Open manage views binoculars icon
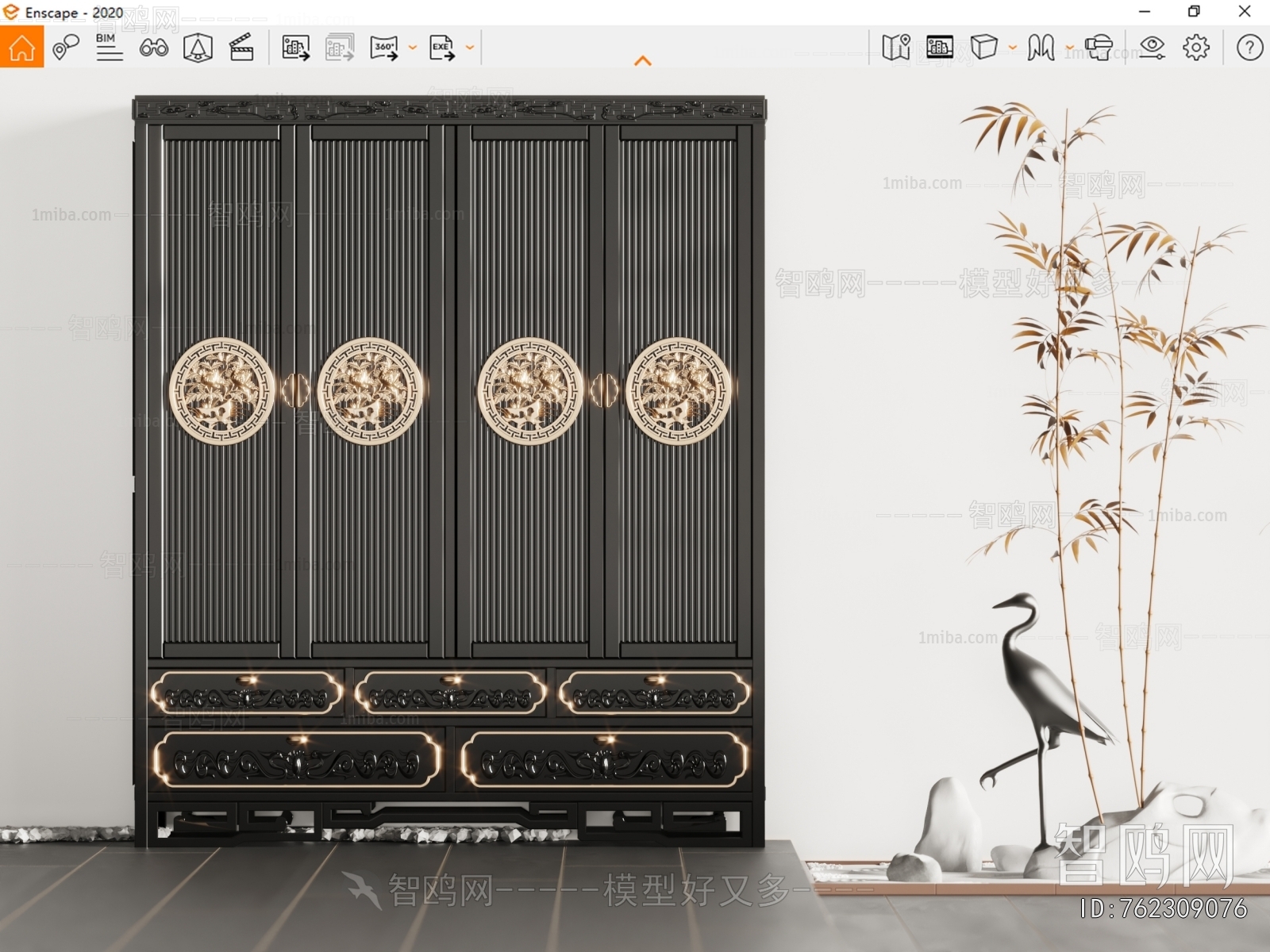Image resolution: width=1270 pixels, height=952 pixels. coord(153,48)
